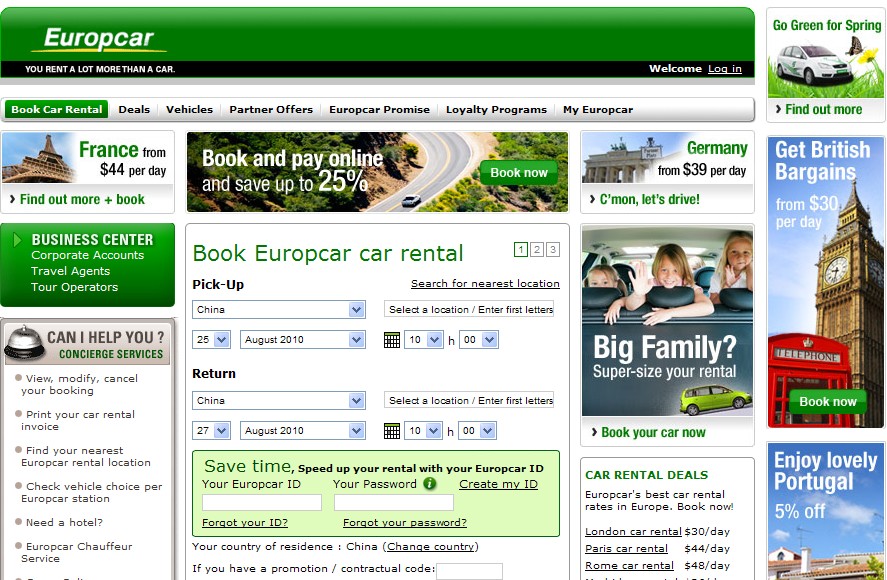Click the Log in link
This screenshot has width=887, height=580.
click(725, 69)
